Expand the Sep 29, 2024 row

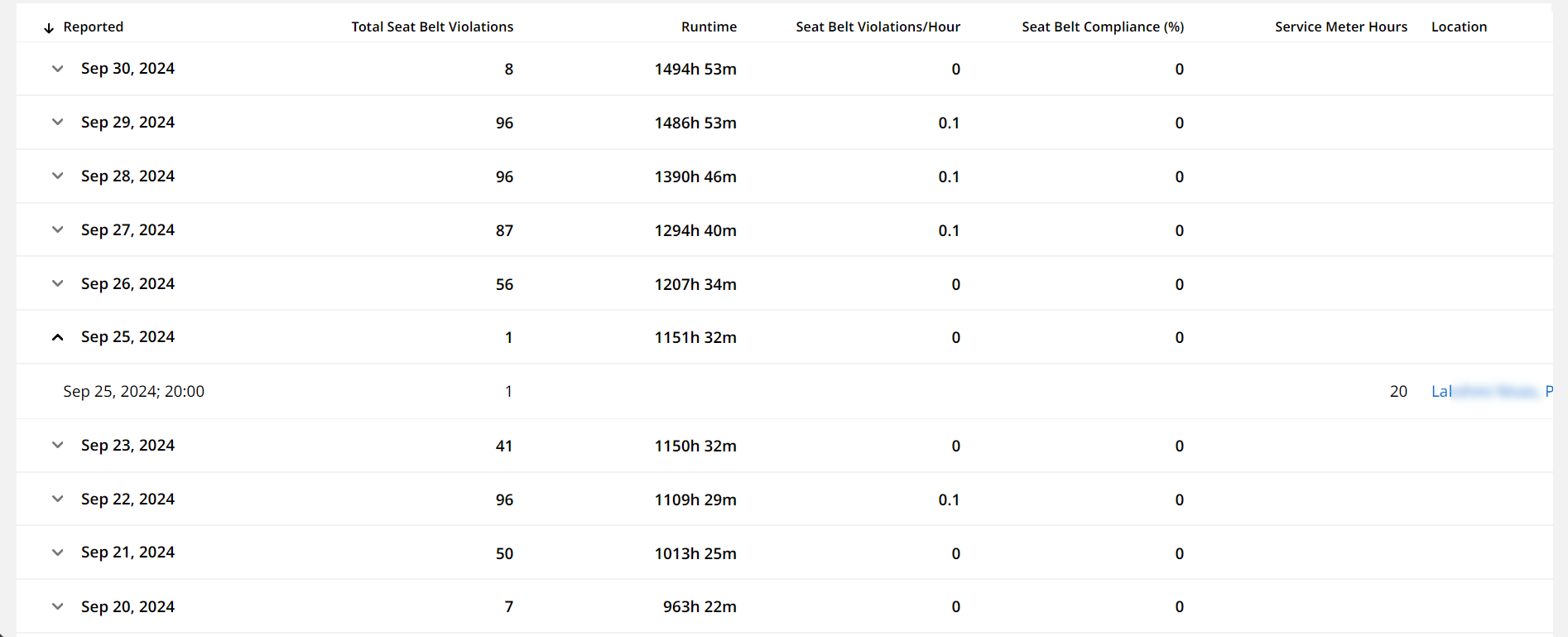[57, 122]
